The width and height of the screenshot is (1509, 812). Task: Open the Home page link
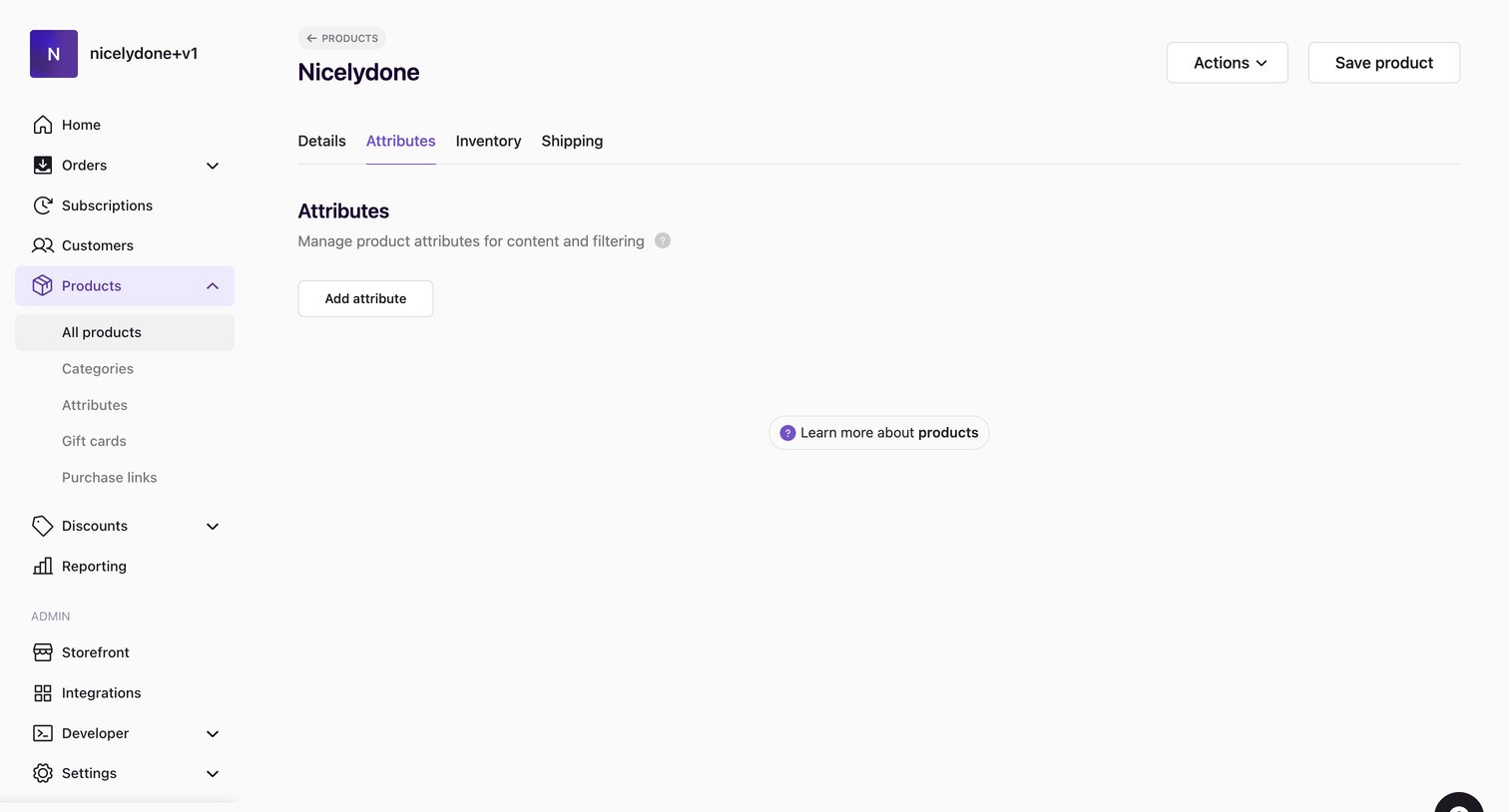[x=81, y=125]
